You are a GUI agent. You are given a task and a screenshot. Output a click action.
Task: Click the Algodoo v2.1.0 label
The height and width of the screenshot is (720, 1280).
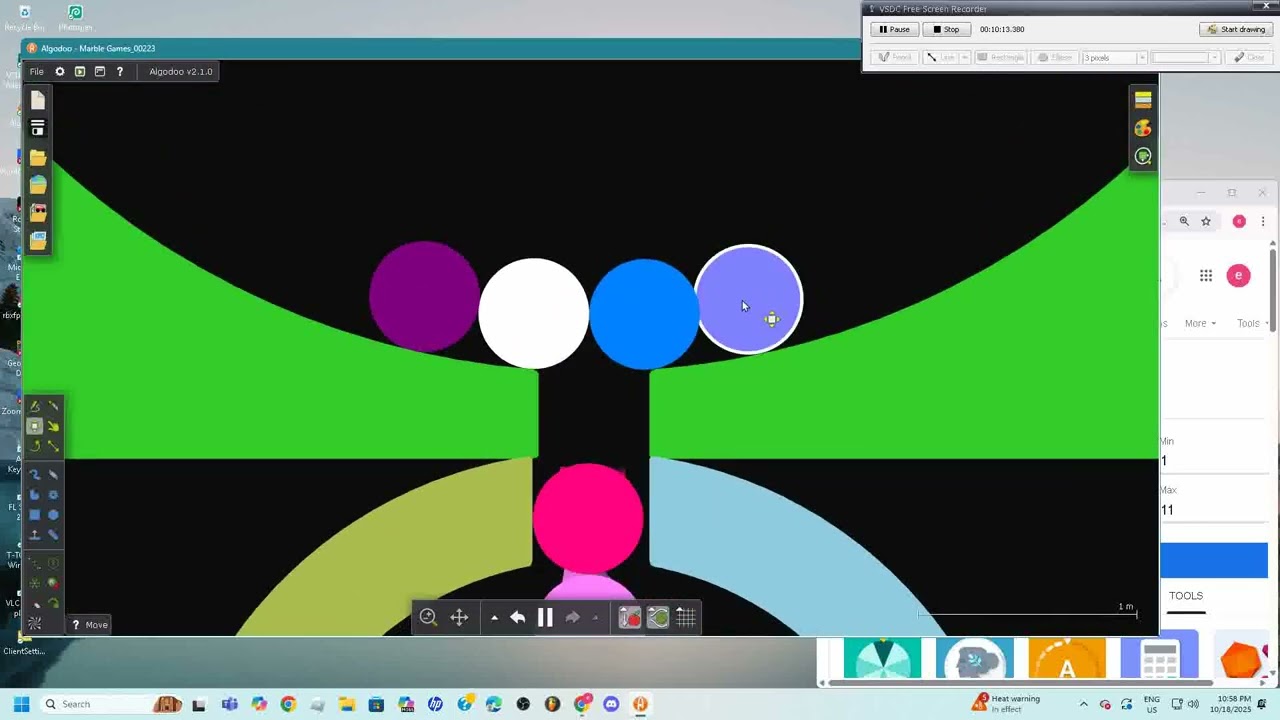[x=181, y=72]
